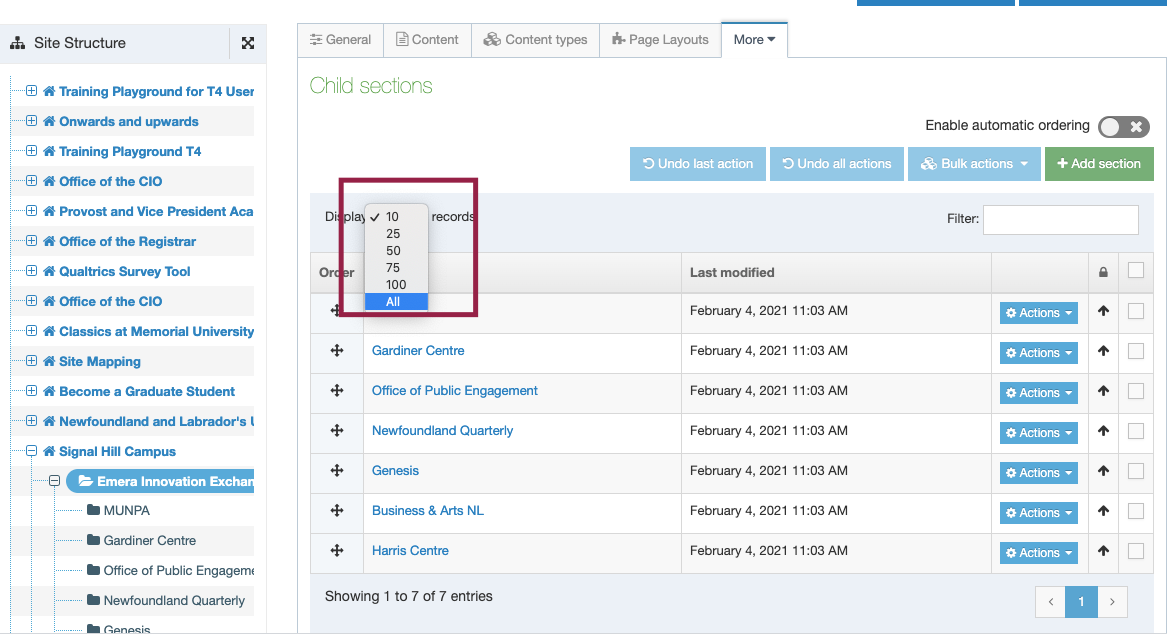Click Undo last action button
This screenshot has height=635, width=1167.
[697, 164]
